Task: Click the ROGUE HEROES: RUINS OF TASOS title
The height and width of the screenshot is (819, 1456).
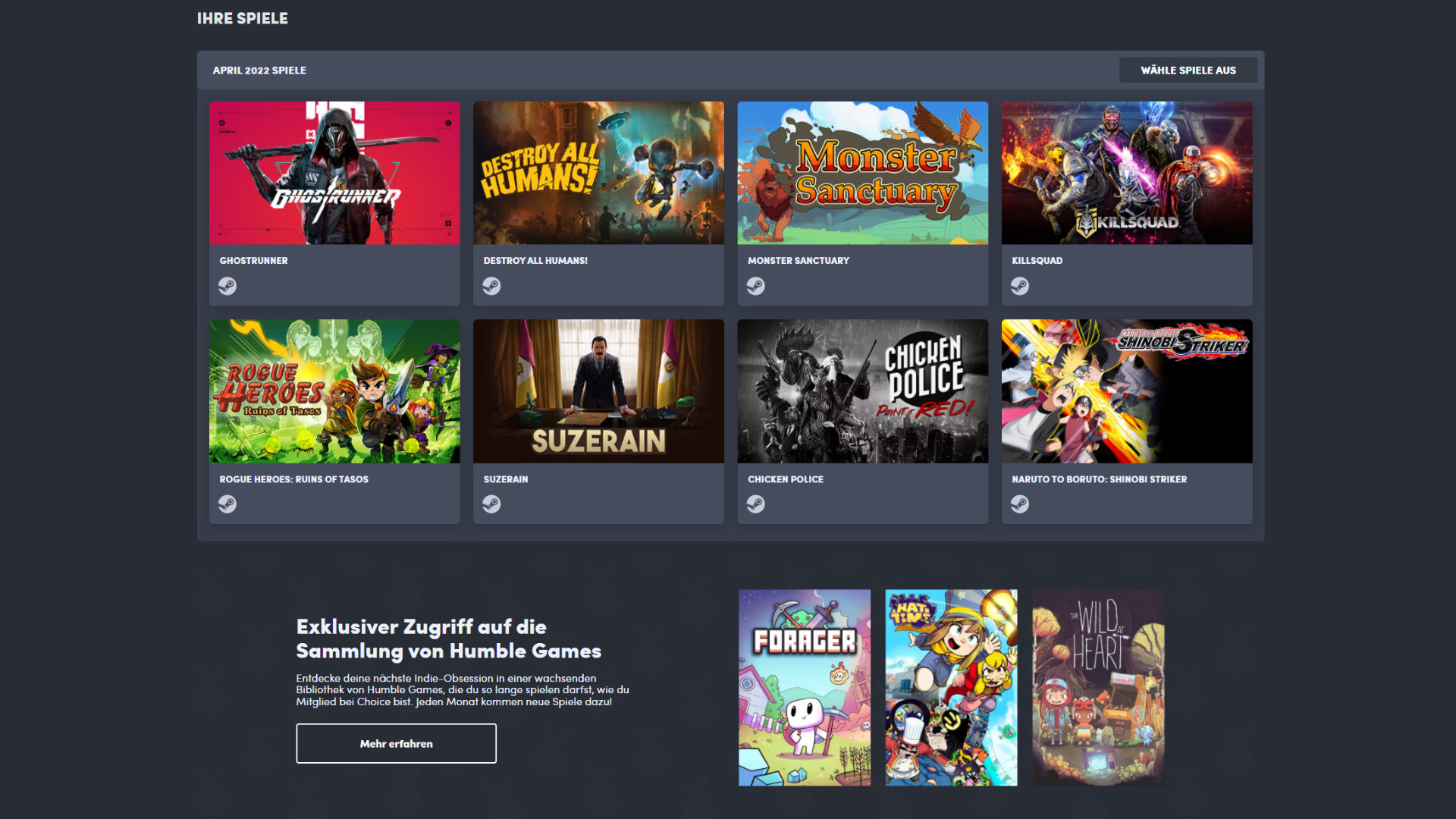Action: point(293,479)
